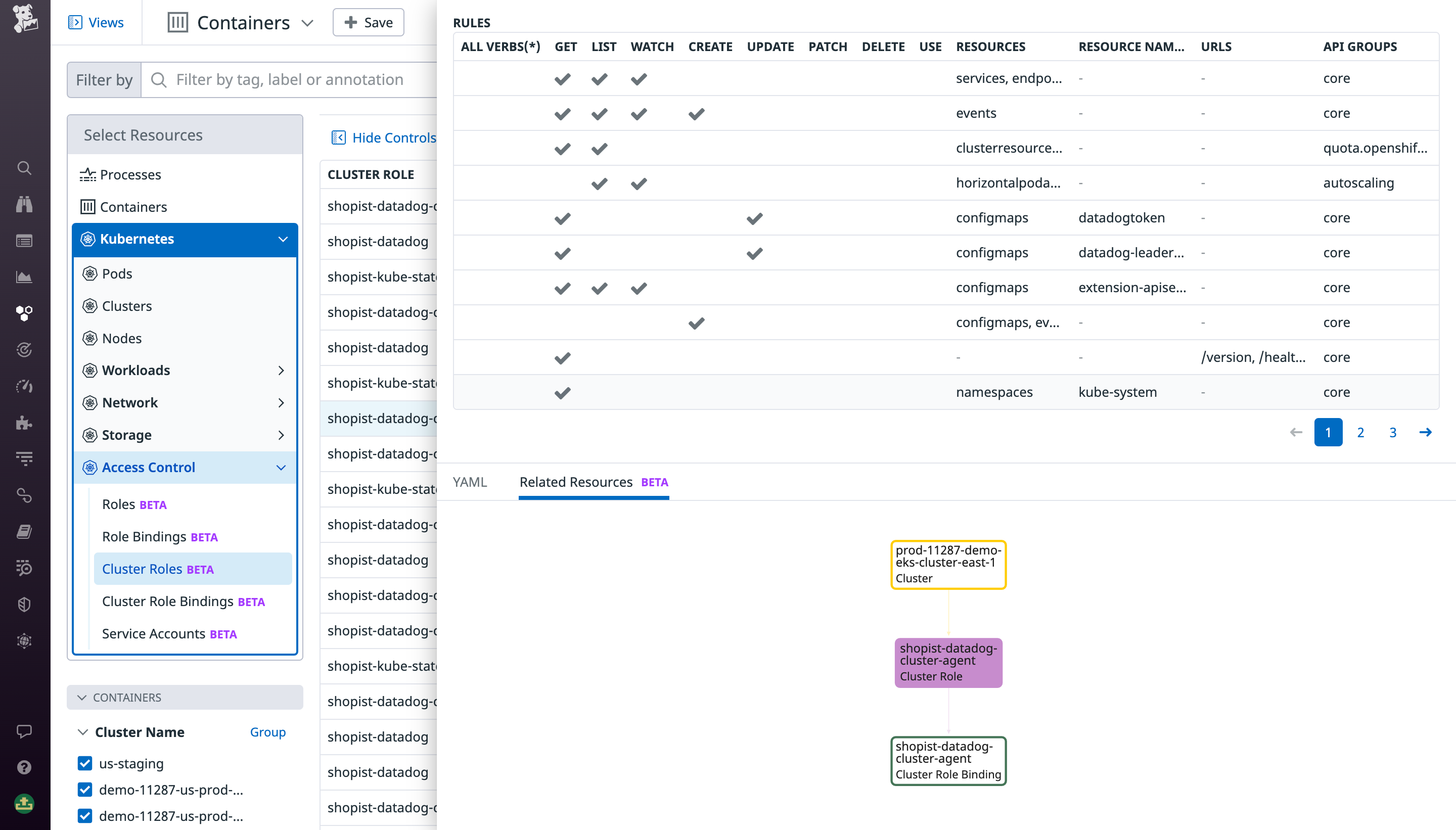Viewport: 1456px width, 830px height.
Task: Open the Related Resources tab
Action: pos(577,482)
